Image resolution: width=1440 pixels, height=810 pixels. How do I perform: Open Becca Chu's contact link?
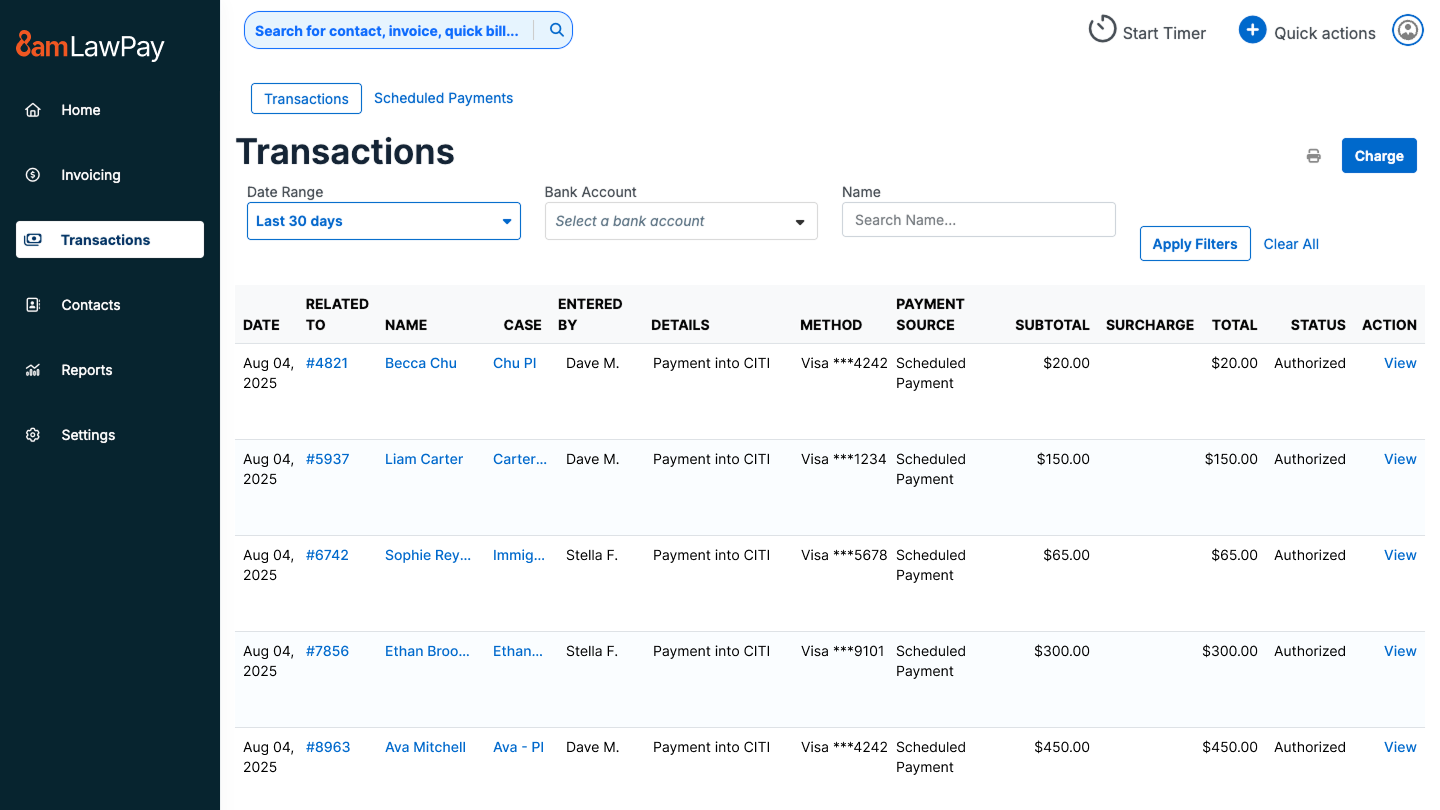click(420, 363)
